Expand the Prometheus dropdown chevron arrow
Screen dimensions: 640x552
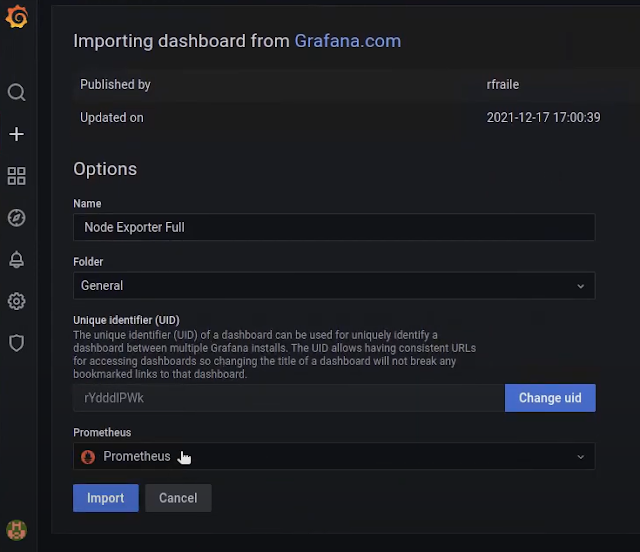580,457
